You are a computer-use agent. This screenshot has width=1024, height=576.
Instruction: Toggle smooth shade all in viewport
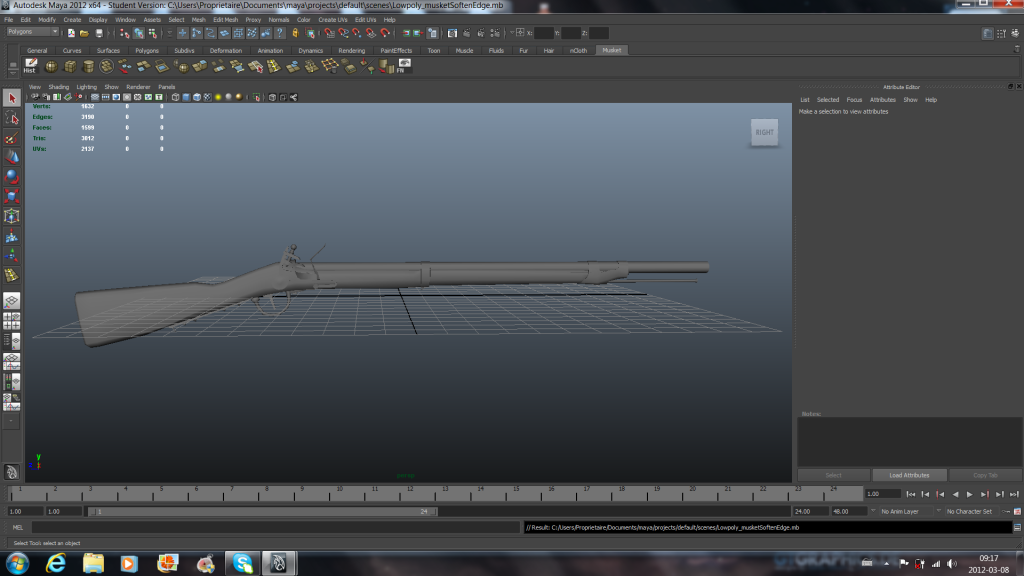(186, 97)
